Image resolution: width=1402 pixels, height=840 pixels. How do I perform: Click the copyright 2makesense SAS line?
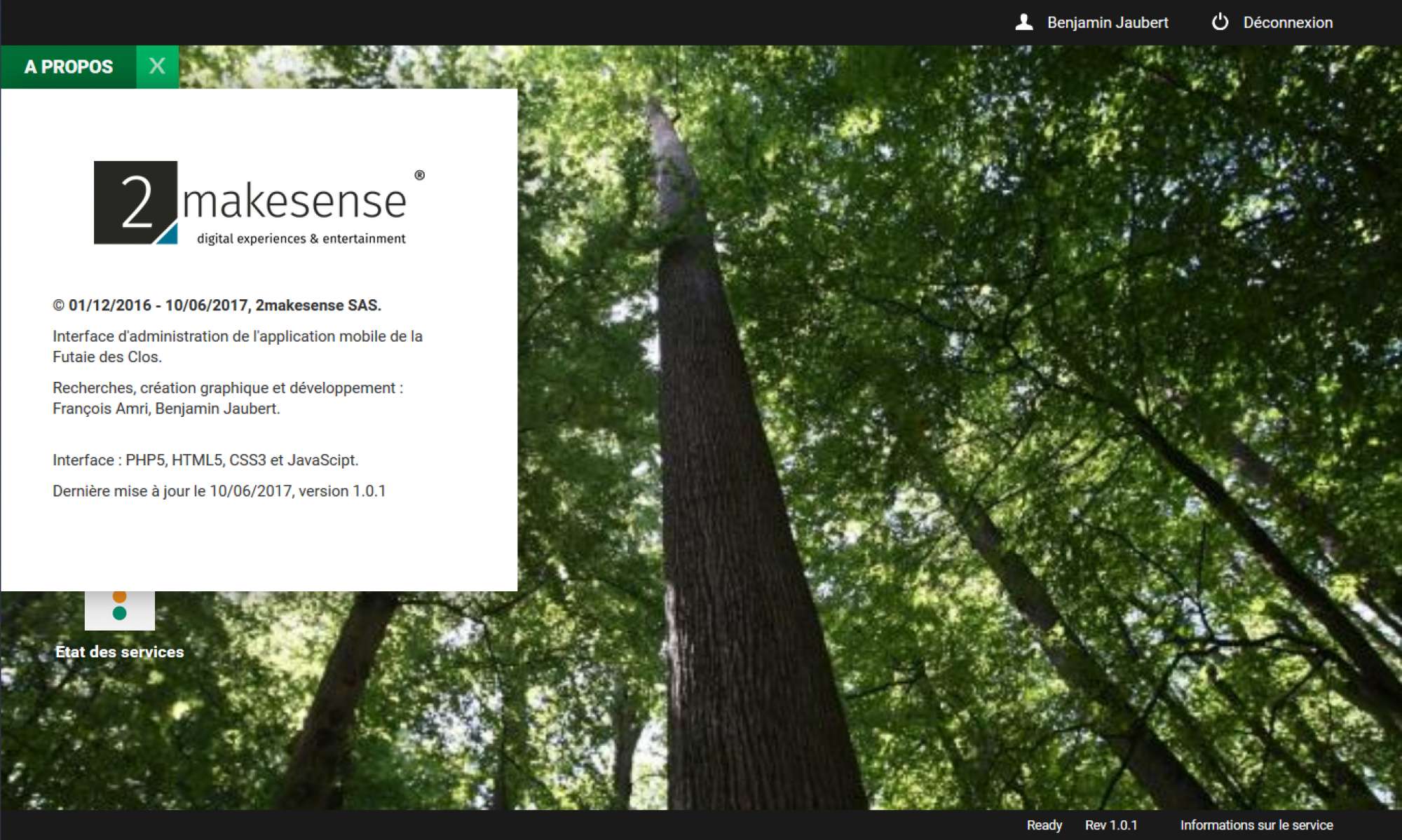[217, 305]
